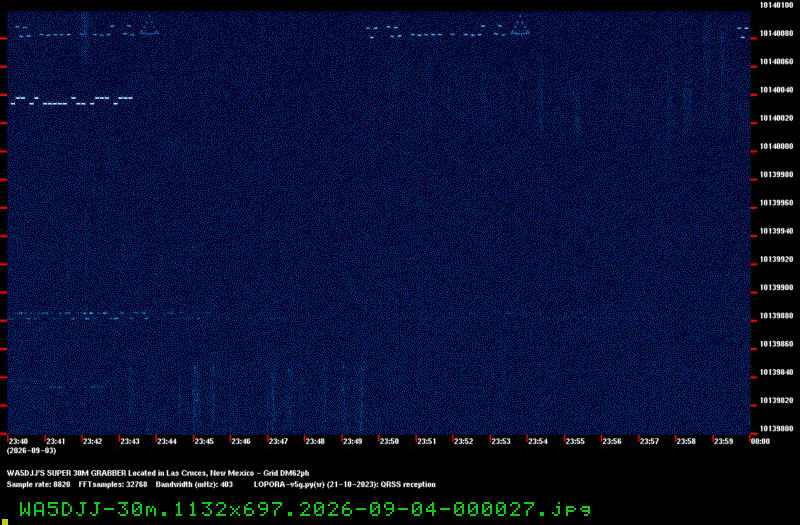The height and width of the screenshot is (525, 800).
Task: Click the 00:00 end time label
Action: tap(760, 441)
